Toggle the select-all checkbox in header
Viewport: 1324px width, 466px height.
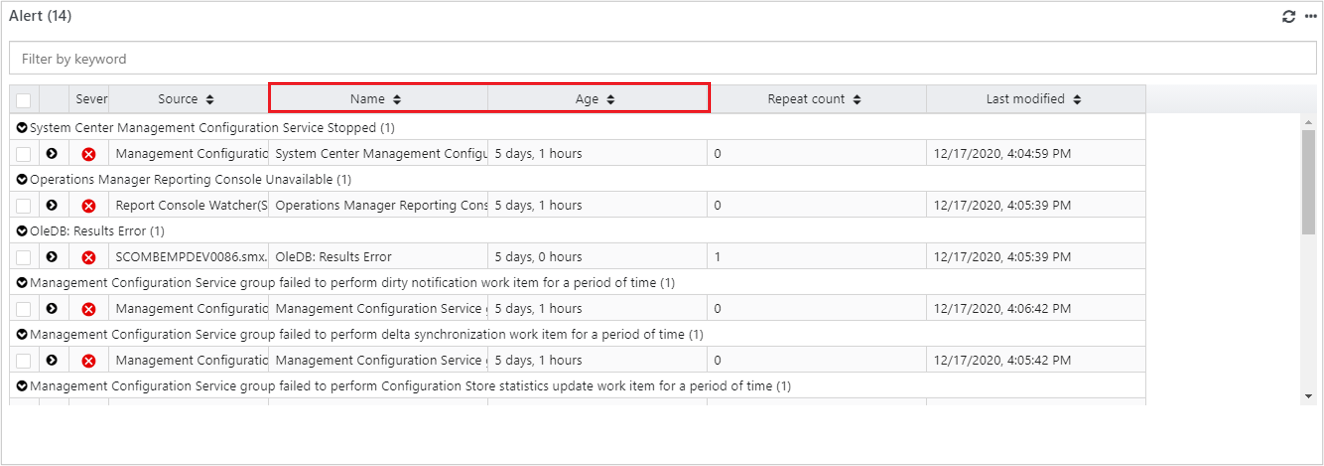[x=23, y=99]
